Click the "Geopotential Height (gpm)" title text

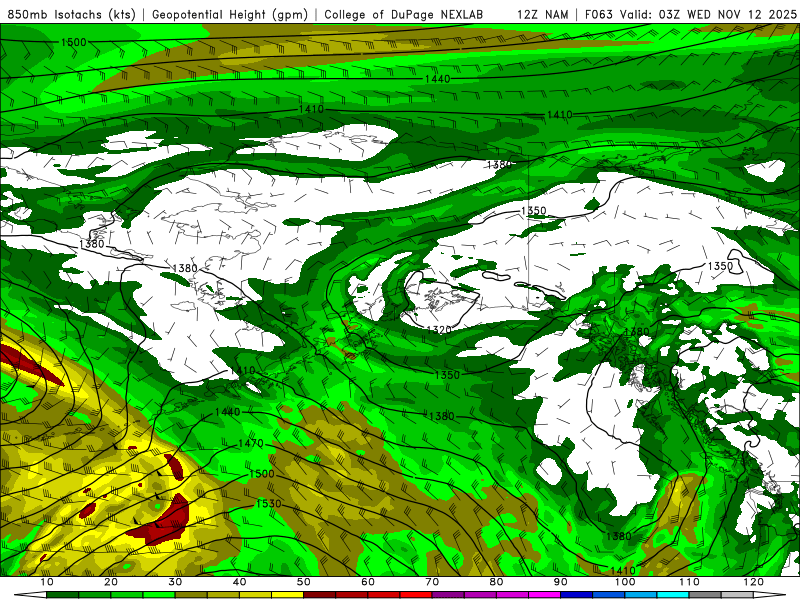pos(230,14)
